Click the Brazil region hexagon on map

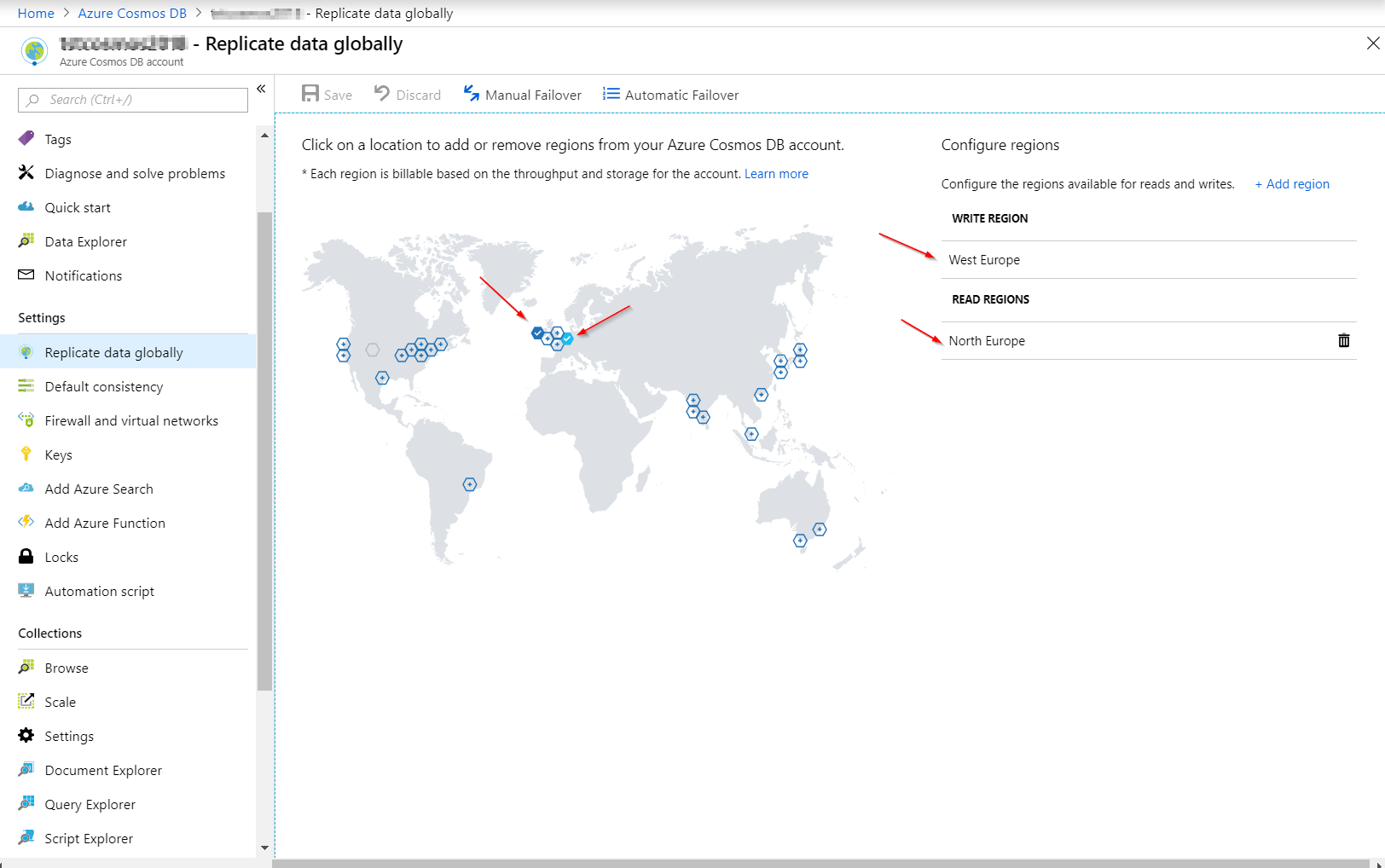coord(470,484)
